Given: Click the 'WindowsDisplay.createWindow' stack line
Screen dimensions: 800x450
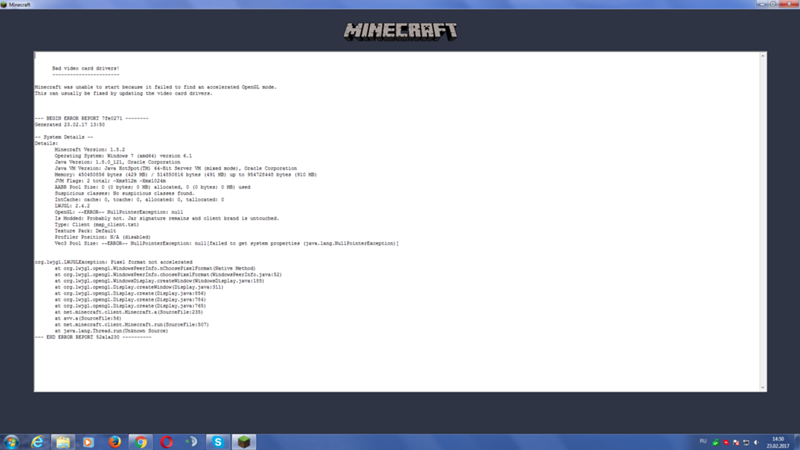Looking at the screenshot, I should coord(160,281).
